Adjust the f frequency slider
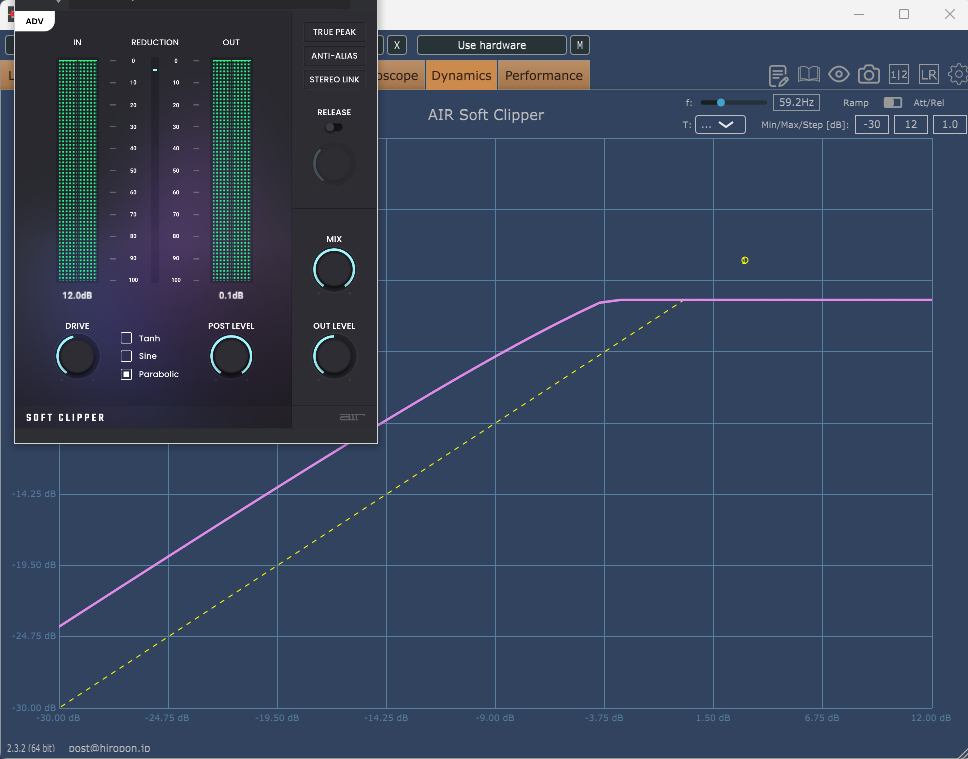This screenshot has width=968, height=759. coord(733,103)
